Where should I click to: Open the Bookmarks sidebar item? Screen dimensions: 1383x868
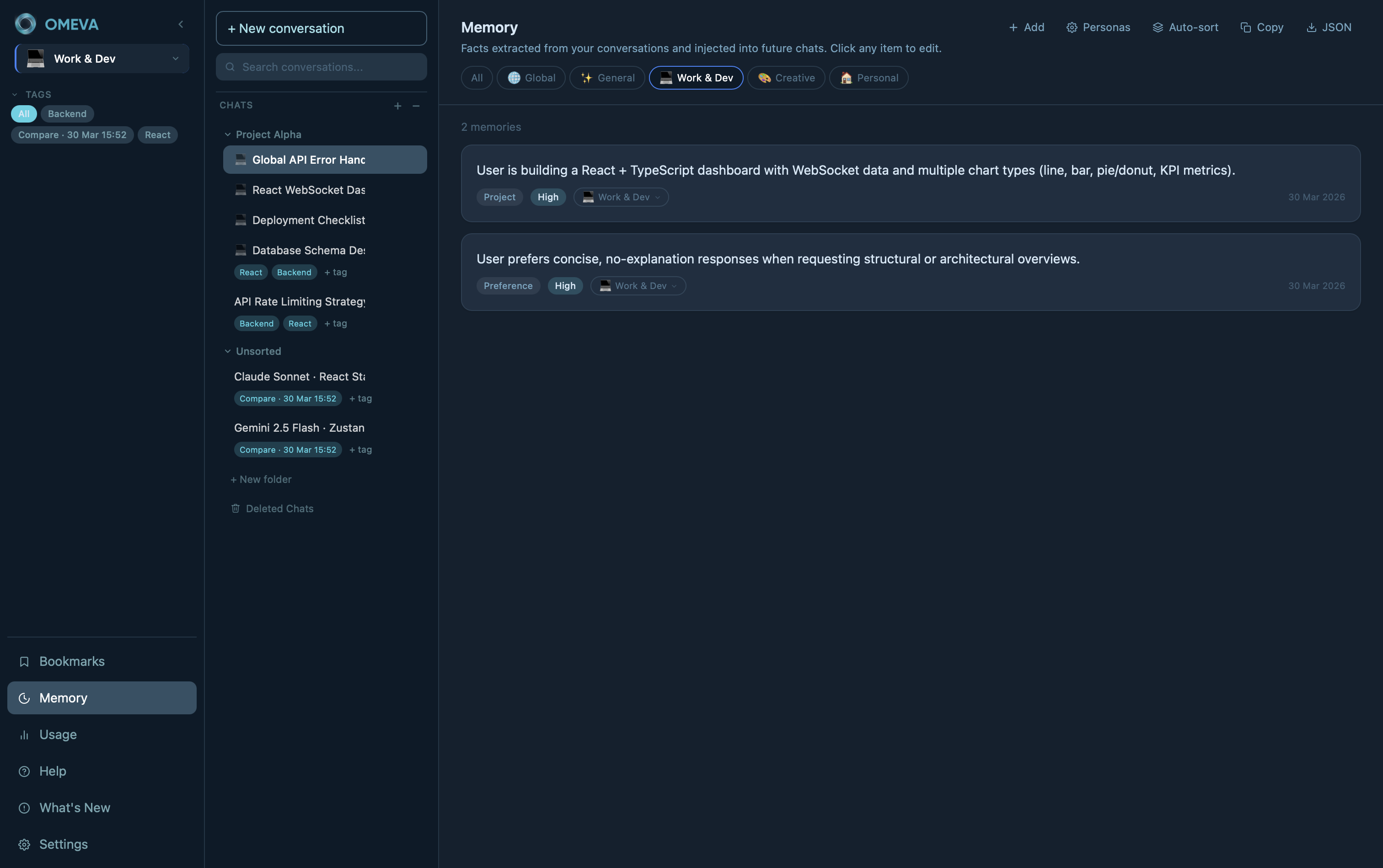pyautogui.click(x=72, y=661)
